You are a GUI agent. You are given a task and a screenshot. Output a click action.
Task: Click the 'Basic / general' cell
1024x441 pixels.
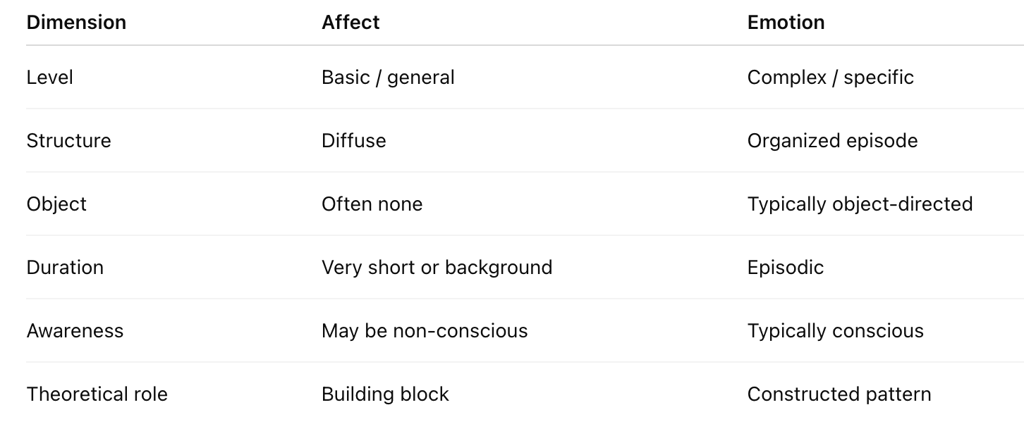[x=388, y=77]
